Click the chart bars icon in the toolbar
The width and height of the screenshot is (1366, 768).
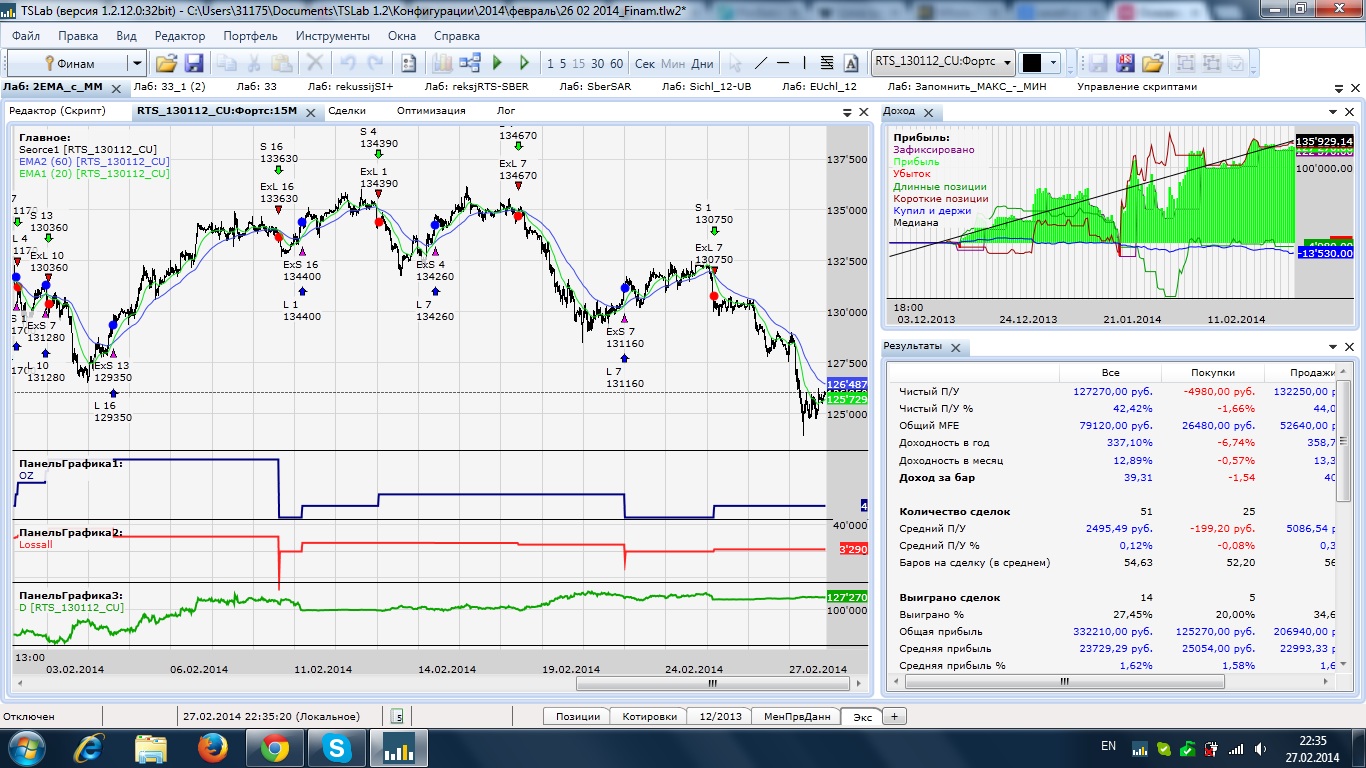coord(442,63)
